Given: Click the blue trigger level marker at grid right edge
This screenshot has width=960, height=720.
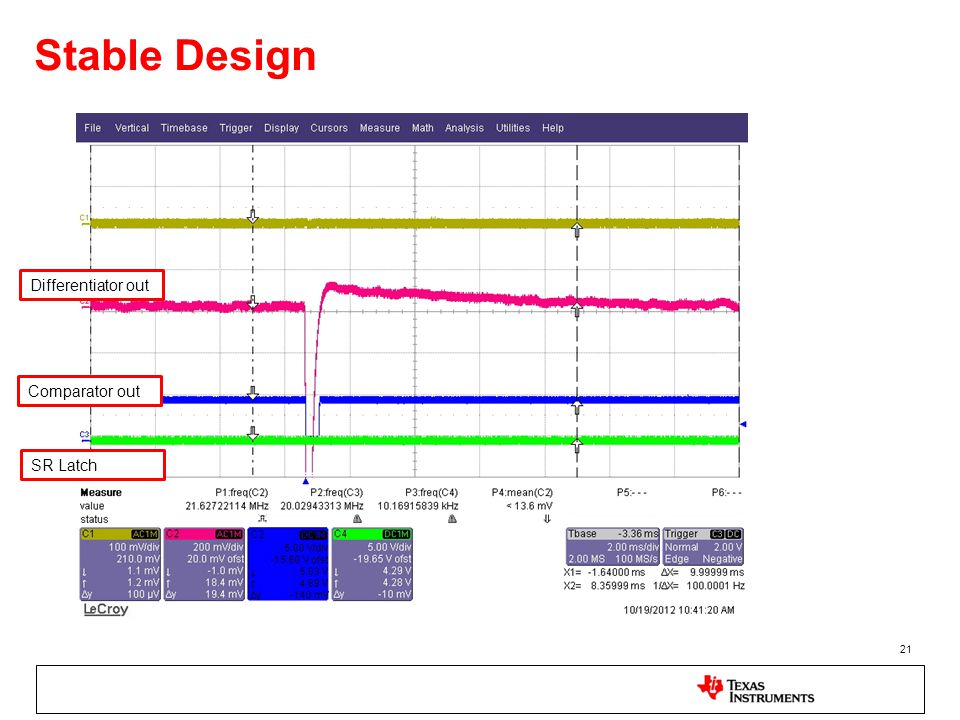Looking at the screenshot, I should (x=743, y=424).
